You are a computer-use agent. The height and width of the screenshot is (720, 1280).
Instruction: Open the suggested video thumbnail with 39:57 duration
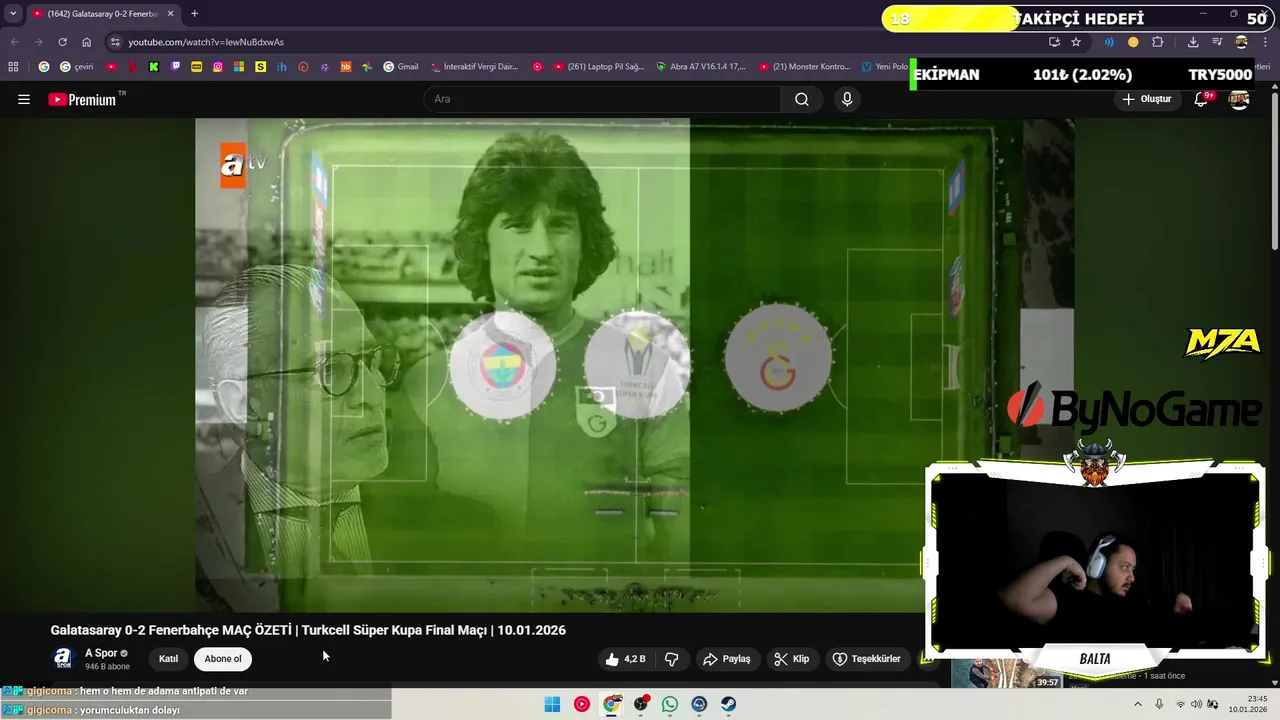coord(1006,673)
